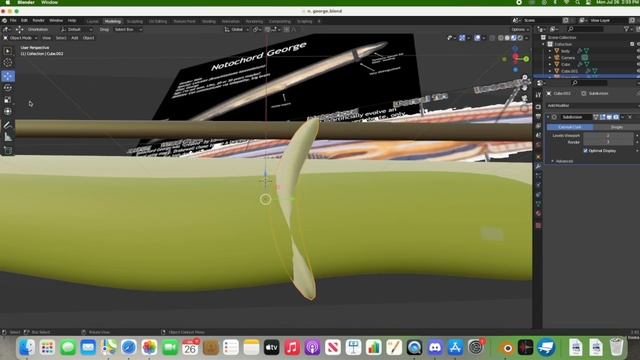Open the Edit menu
This screenshot has width=640, height=360.
click(24, 20)
